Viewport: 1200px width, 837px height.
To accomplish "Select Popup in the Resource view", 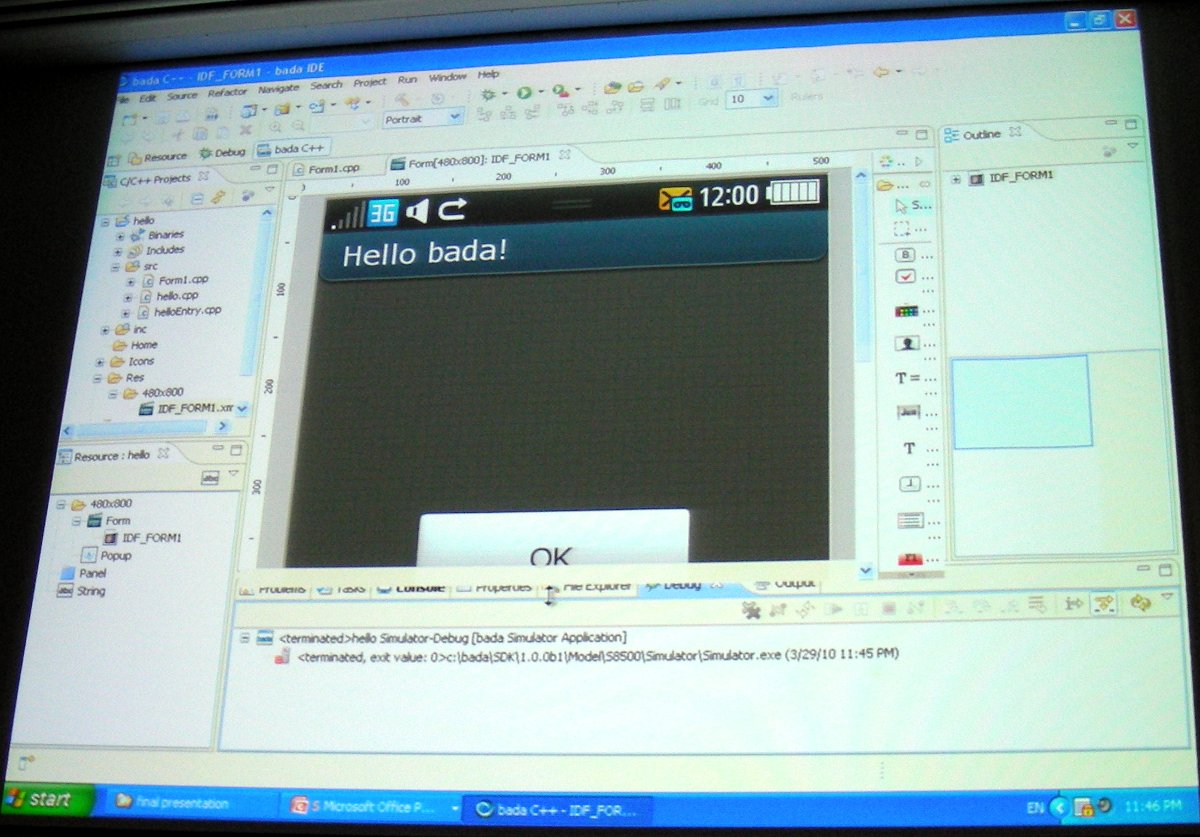I will tap(108, 556).
